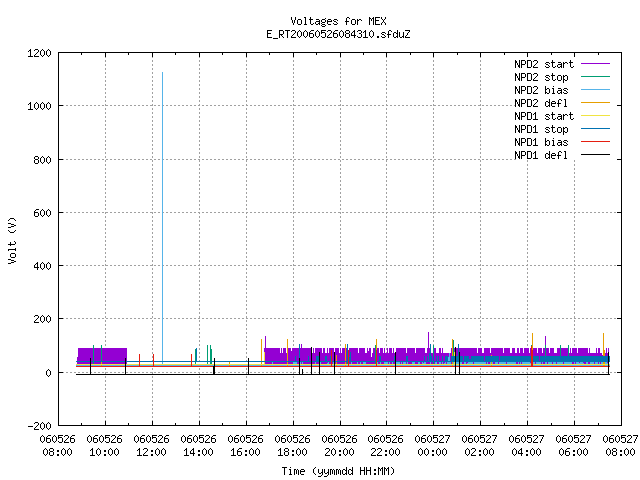Pick the red NPD1 bias legend line sample

click(x=596, y=142)
